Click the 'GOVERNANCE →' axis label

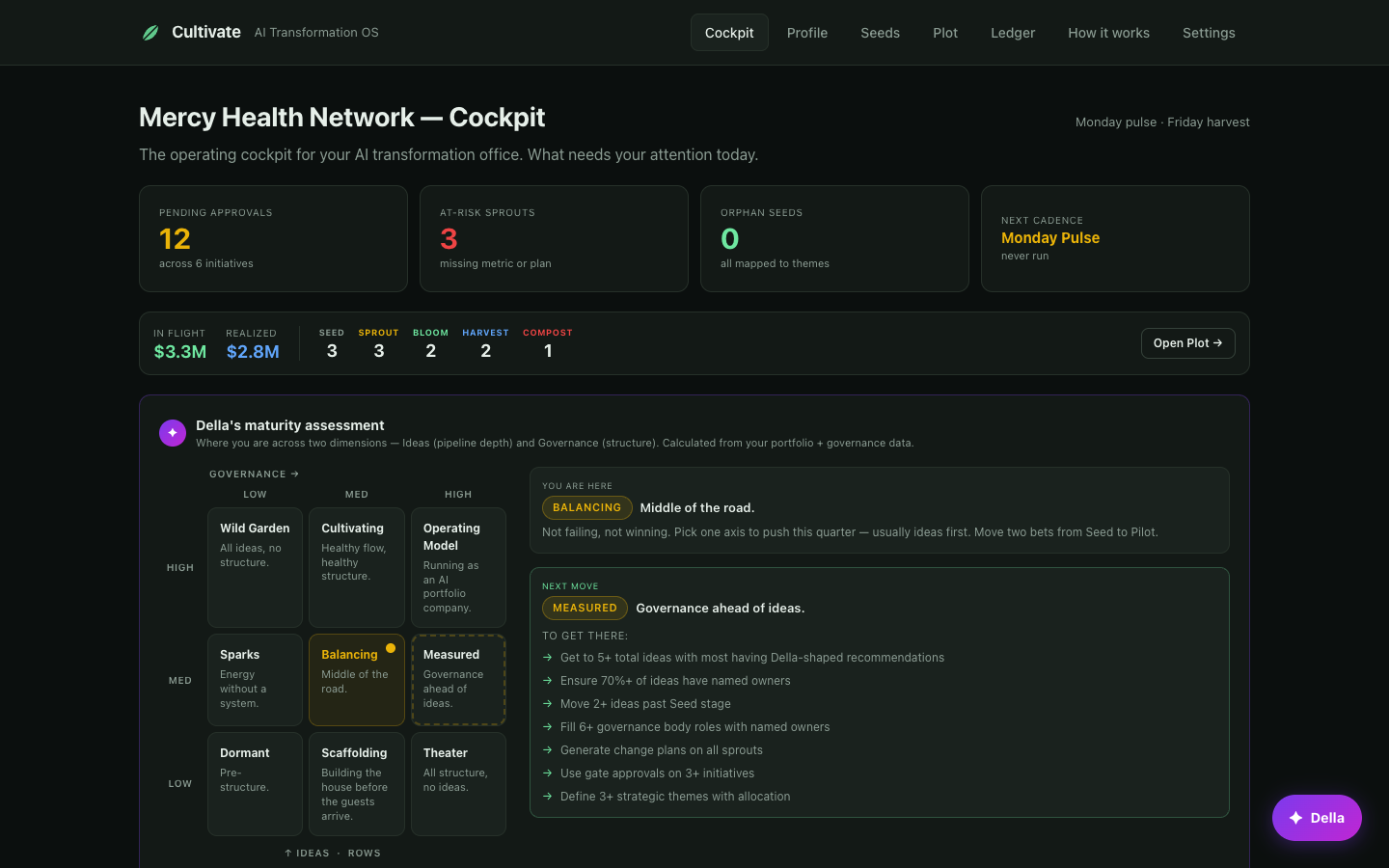pyautogui.click(x=255, y=475)
